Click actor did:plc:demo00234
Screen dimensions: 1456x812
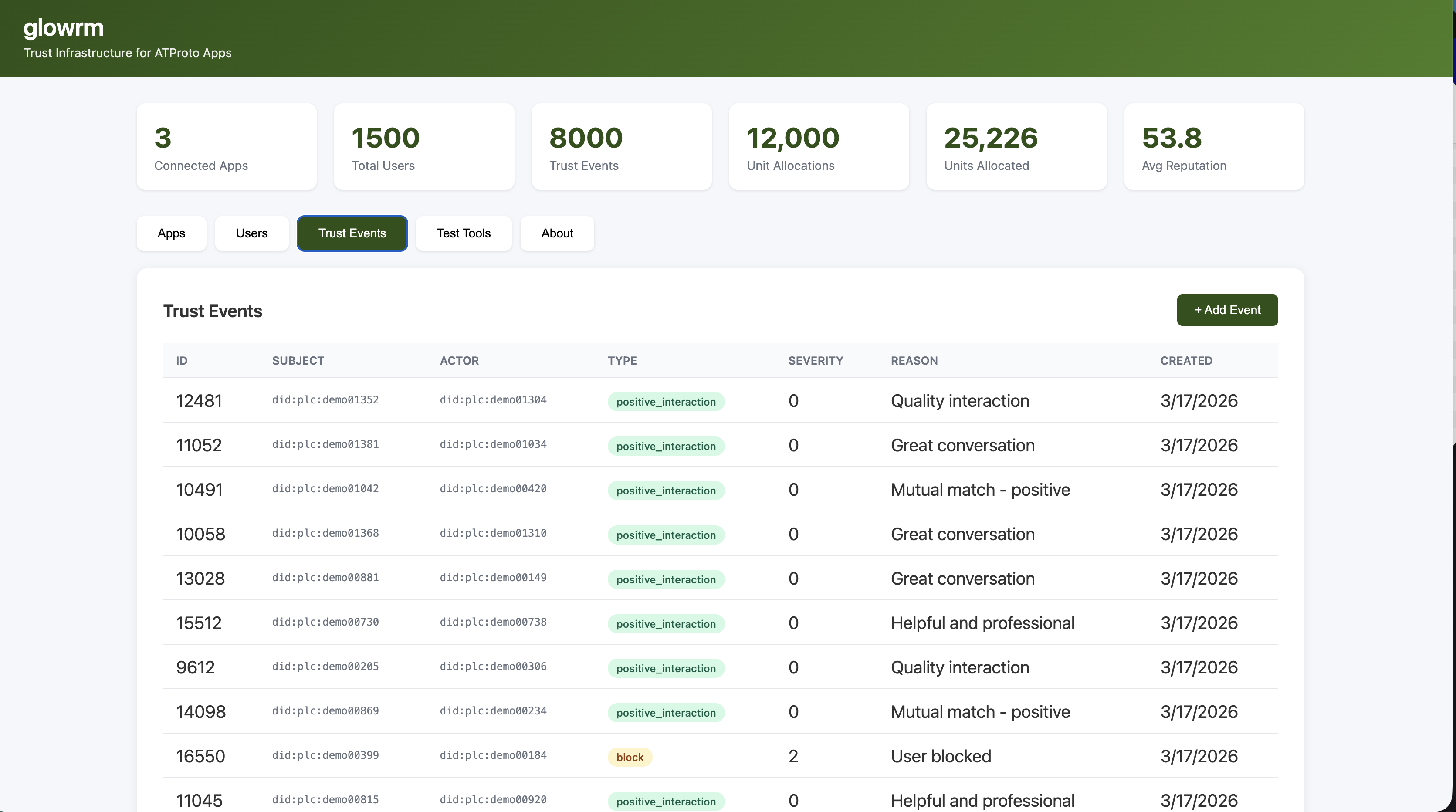coord(494,711)
